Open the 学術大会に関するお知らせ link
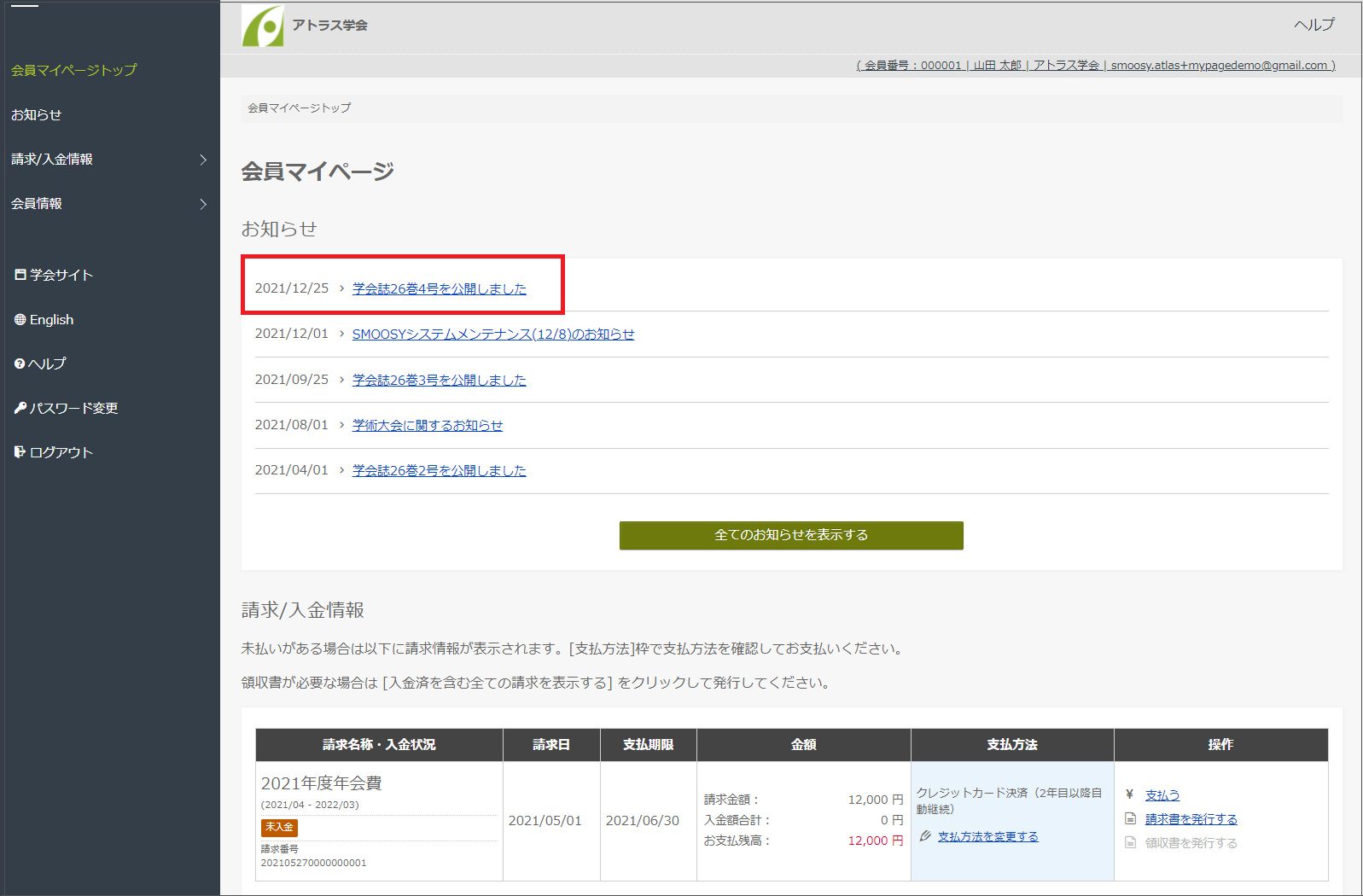 click(427, 425)
